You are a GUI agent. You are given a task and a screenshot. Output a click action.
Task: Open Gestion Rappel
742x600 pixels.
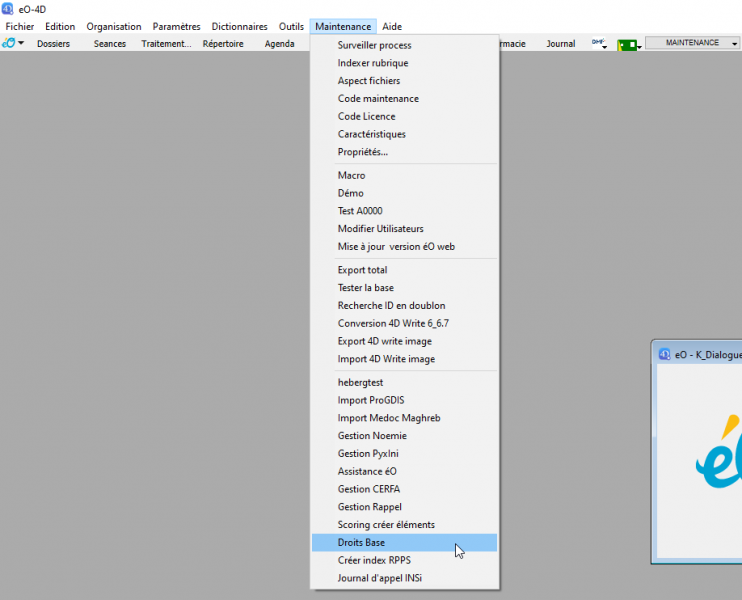(405, 507)
